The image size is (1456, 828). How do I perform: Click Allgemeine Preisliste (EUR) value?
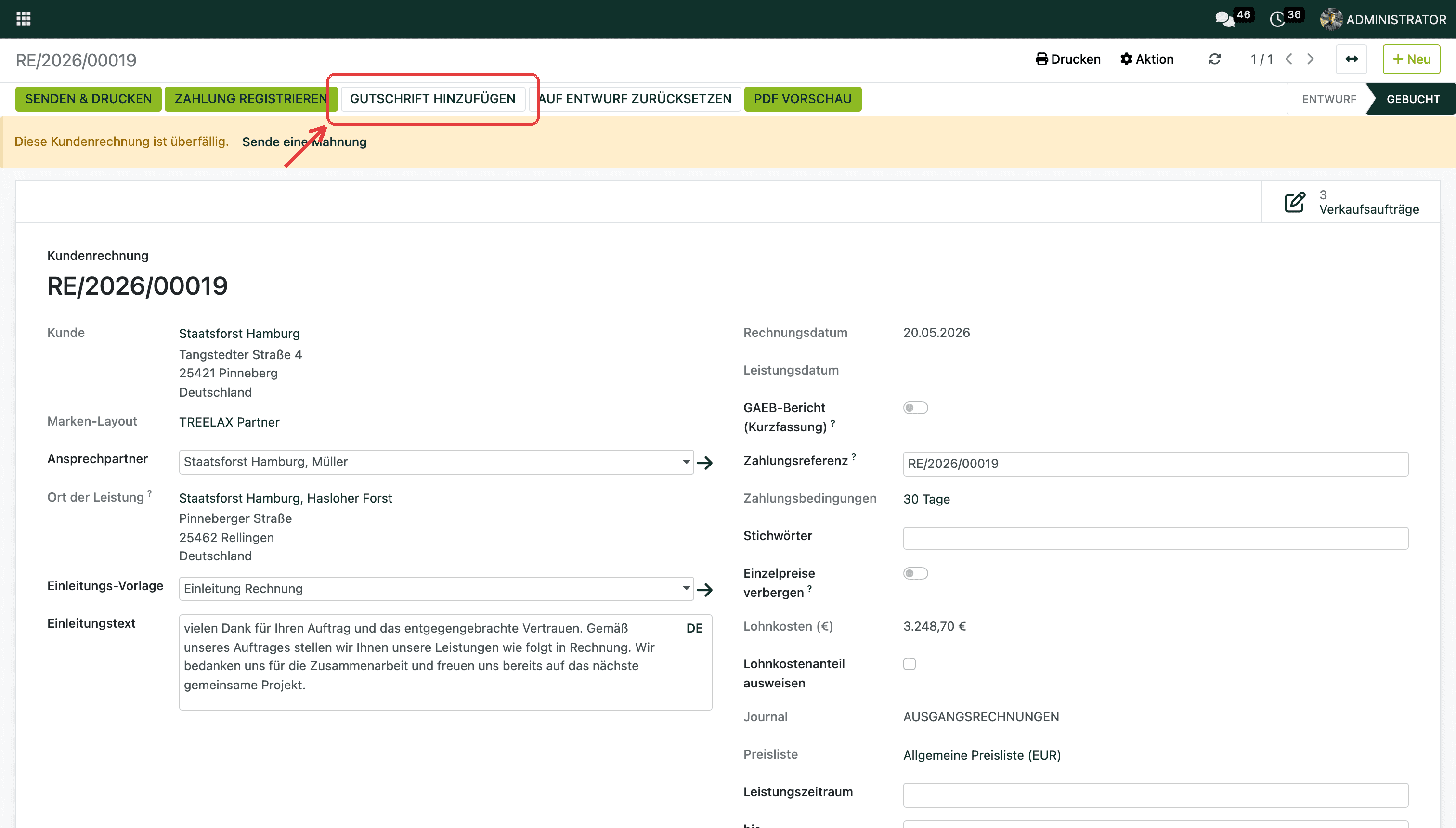[x=982, y=755]
